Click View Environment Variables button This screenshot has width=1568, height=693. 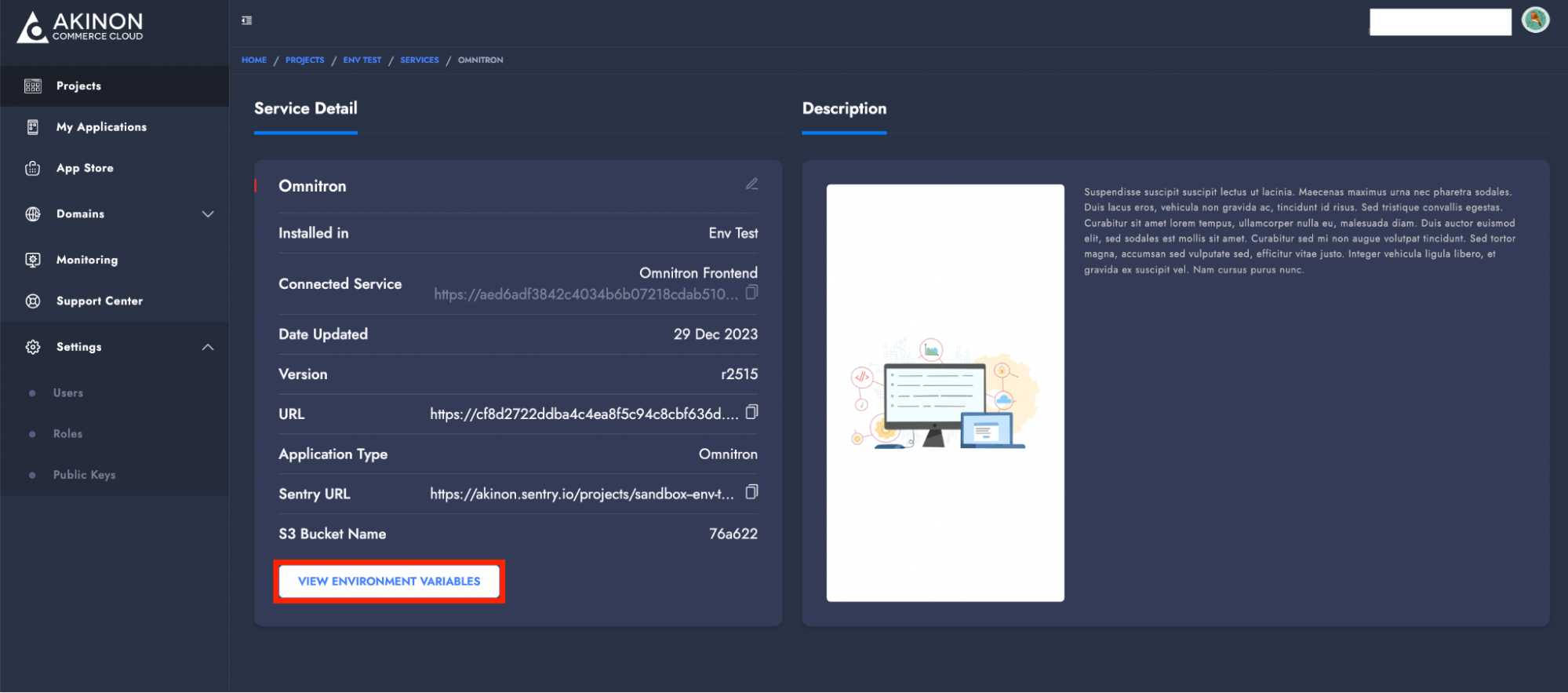point(389,582)
